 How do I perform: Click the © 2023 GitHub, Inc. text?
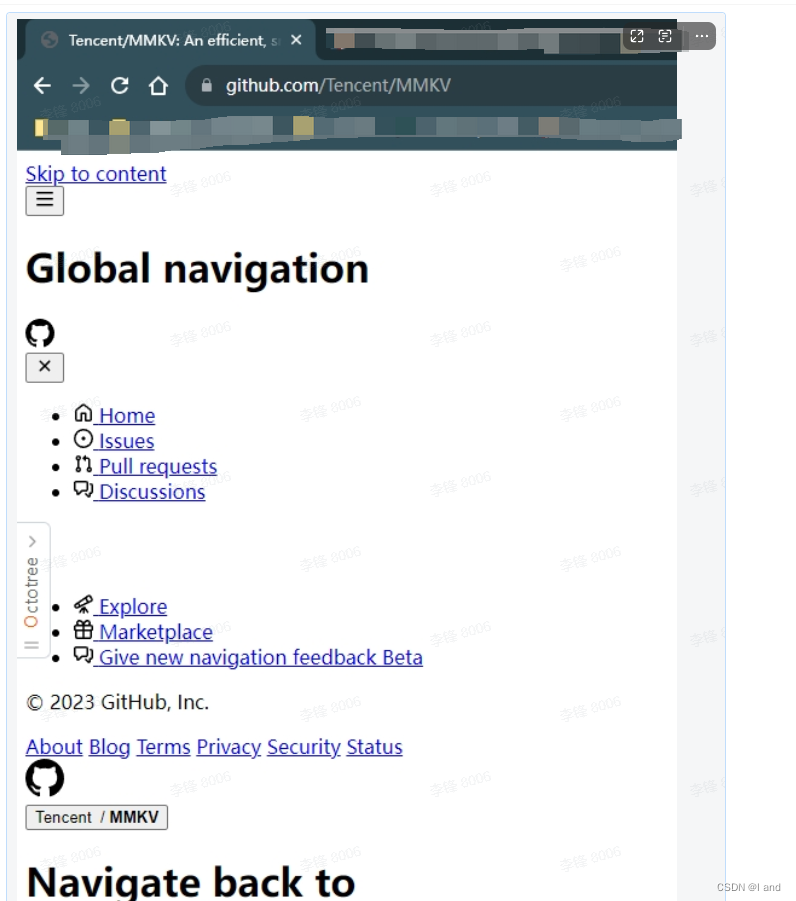click(x=118, y=702)
